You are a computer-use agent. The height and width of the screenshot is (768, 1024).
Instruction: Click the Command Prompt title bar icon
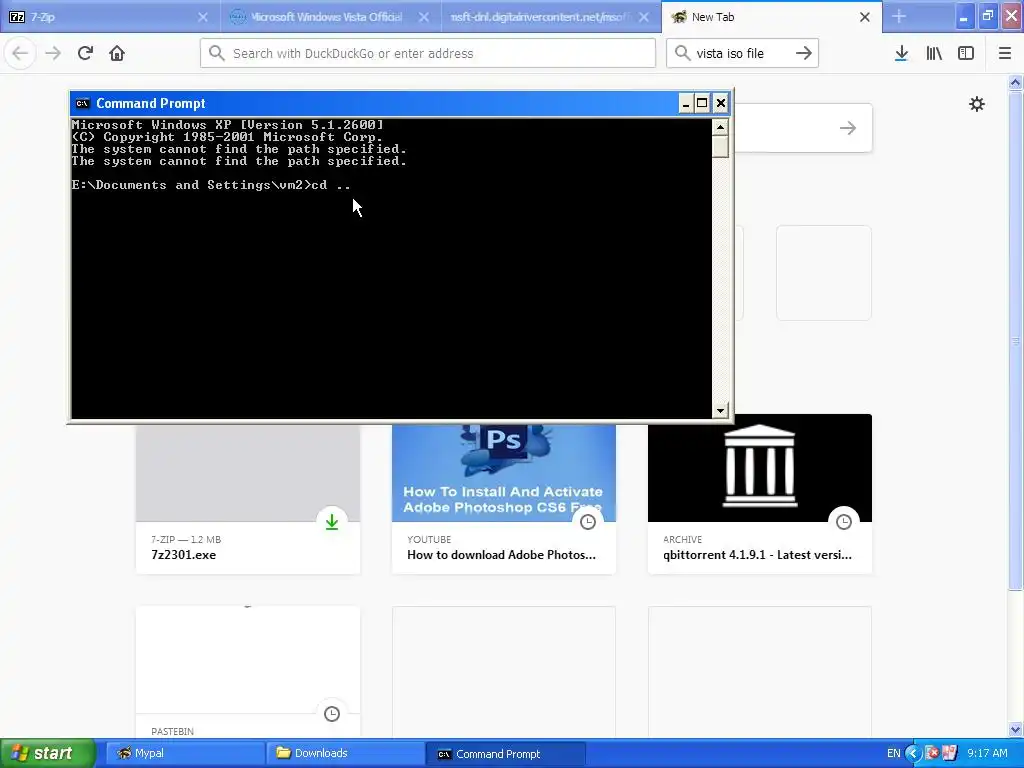tap(82, 103)
